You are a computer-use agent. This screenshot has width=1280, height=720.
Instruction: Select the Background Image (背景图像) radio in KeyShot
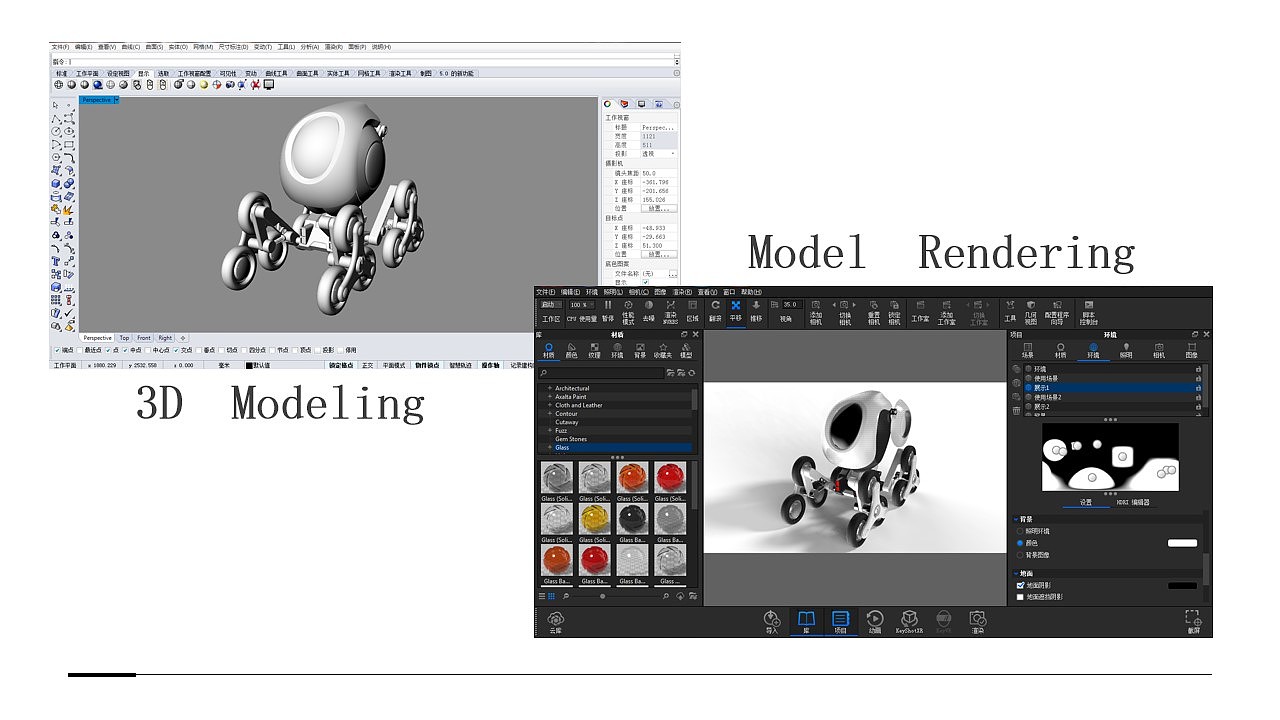tap(1020, 554)
